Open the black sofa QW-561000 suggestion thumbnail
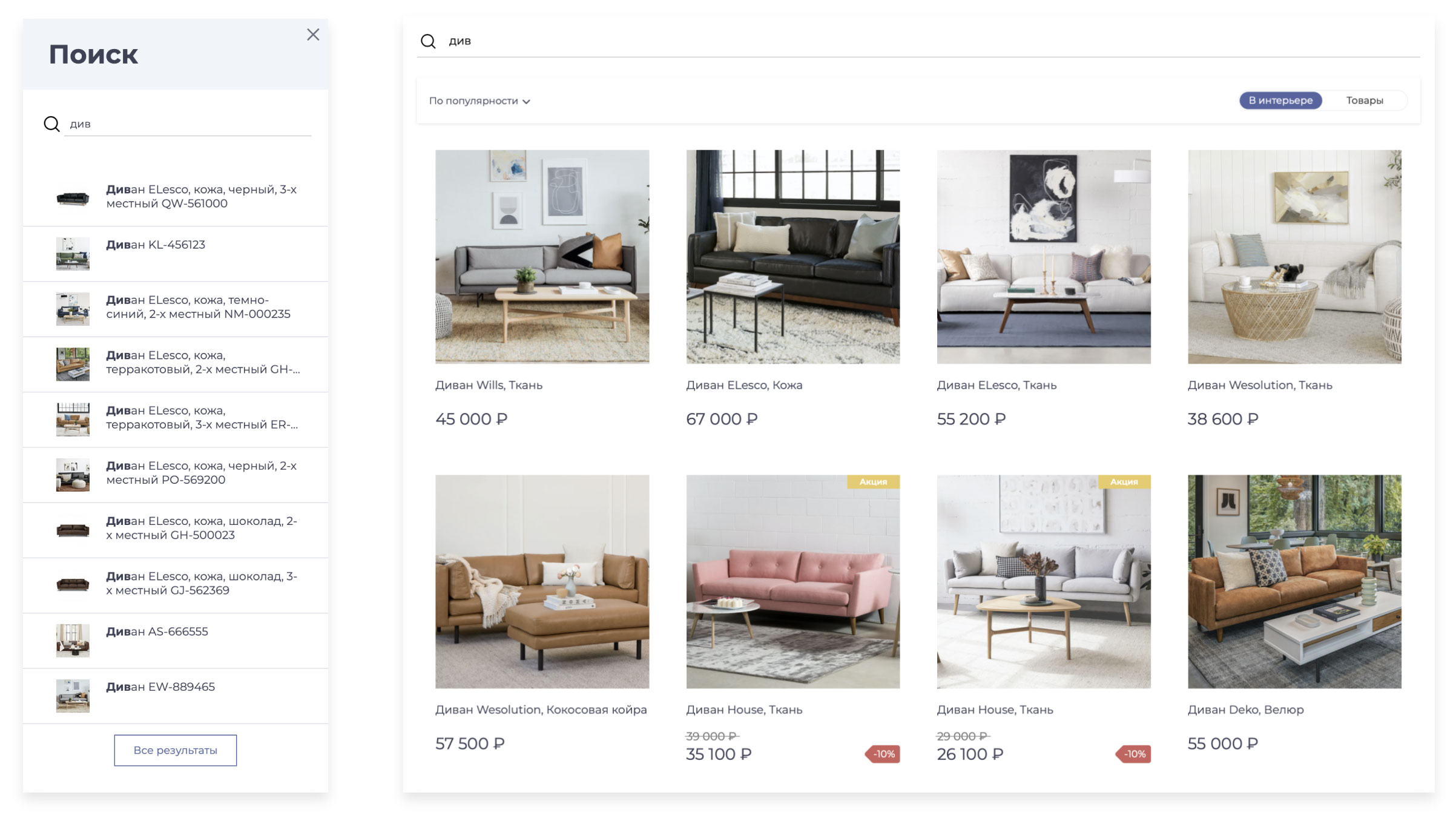Image resolution: width=1456 pixels, height=821 pixels. 73,199
